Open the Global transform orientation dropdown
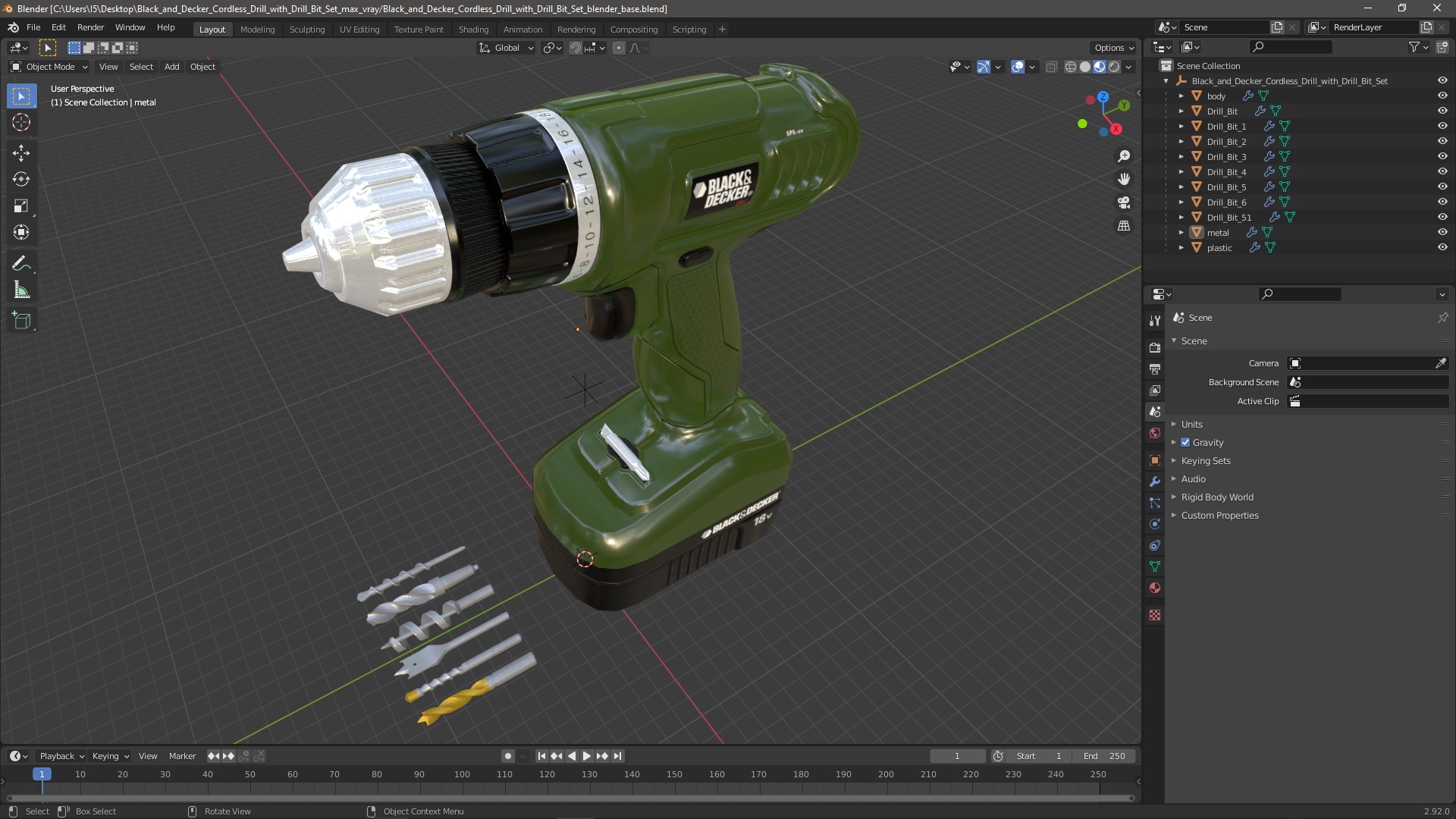 pos(507,48)
